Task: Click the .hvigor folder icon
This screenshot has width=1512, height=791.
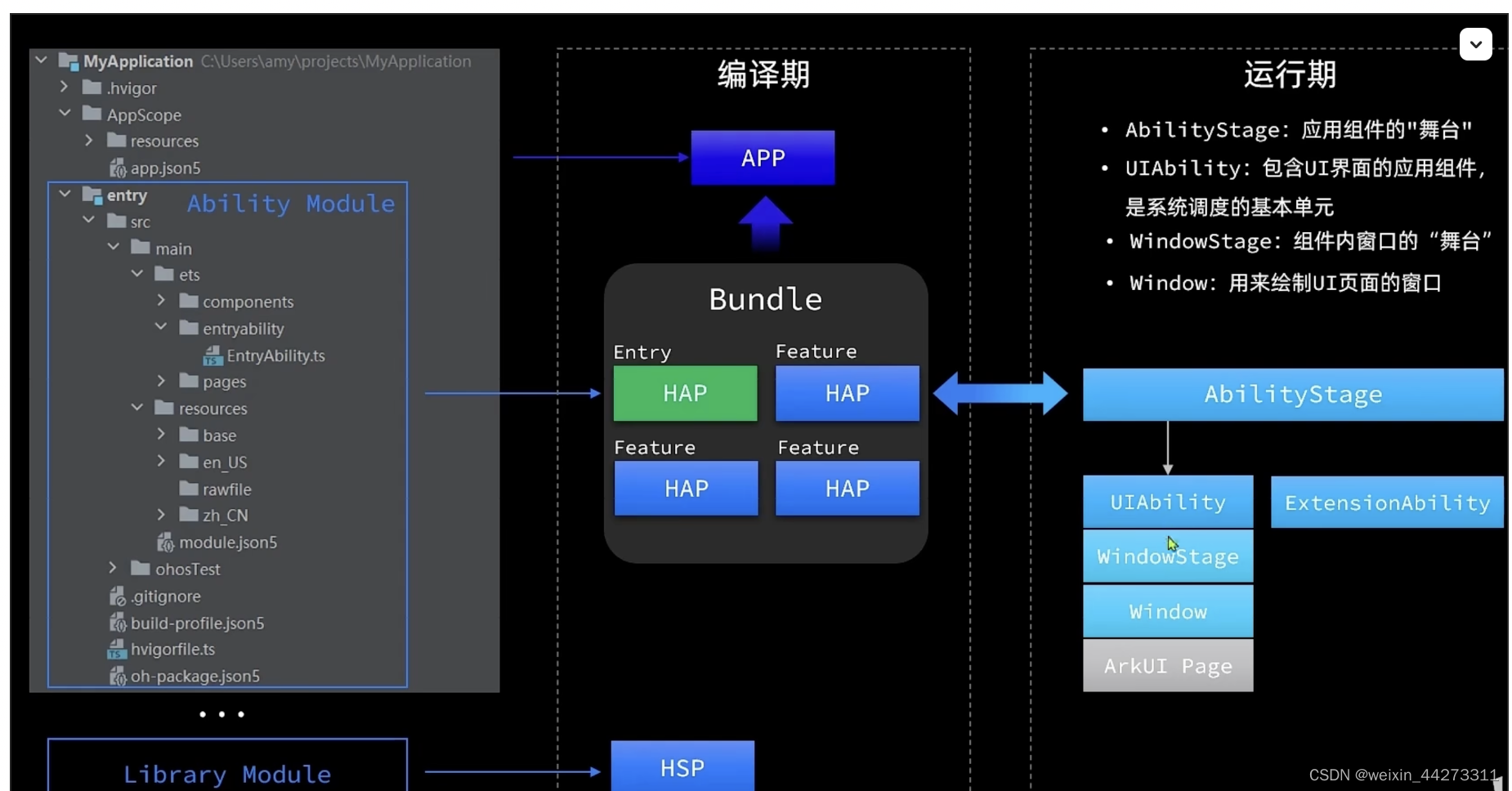Action: point(92,87)
